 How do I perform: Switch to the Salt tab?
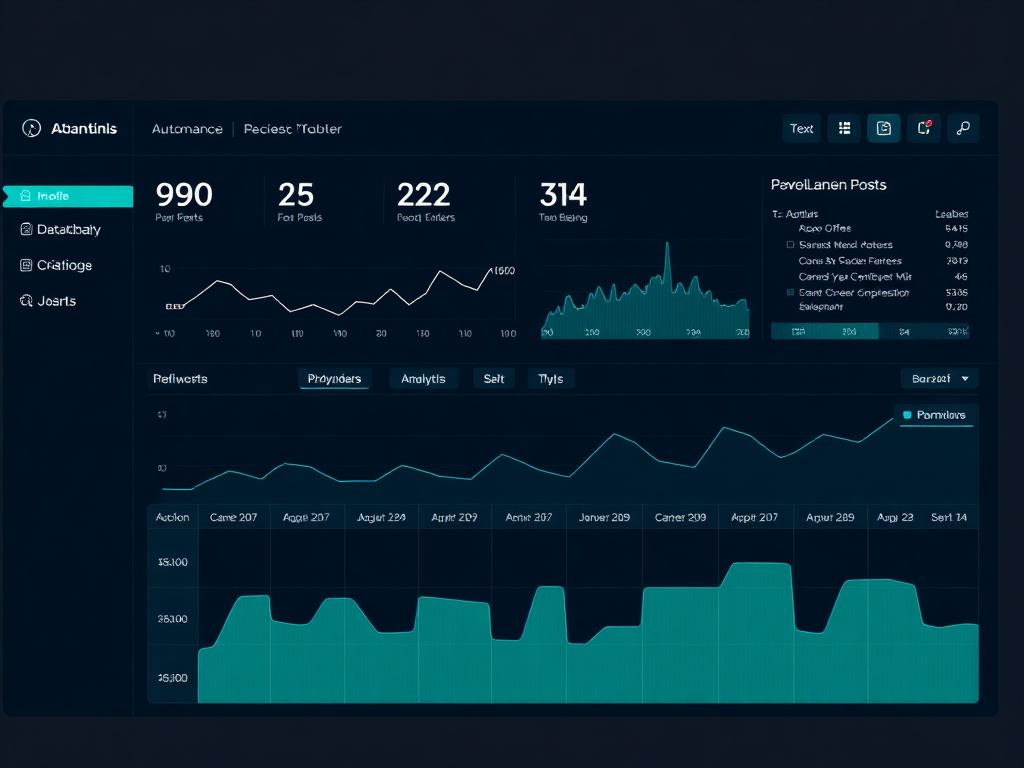494,379
